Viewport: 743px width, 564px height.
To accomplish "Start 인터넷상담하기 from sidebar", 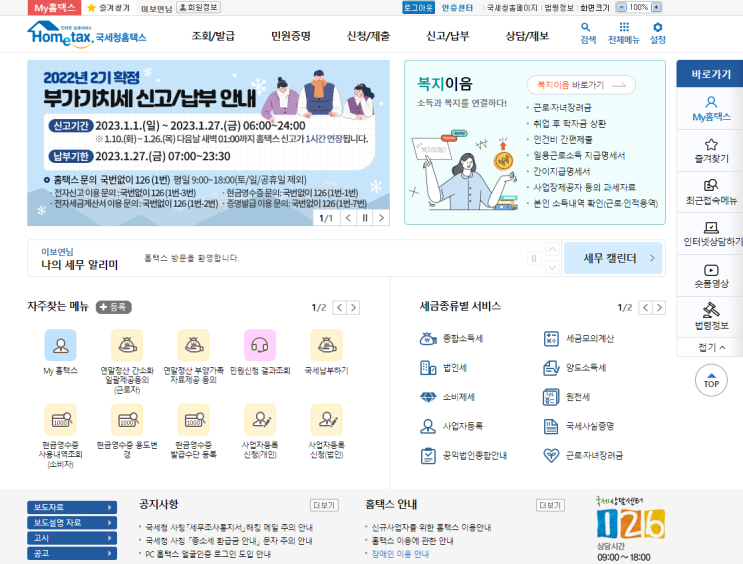I will tap(711, 234).
